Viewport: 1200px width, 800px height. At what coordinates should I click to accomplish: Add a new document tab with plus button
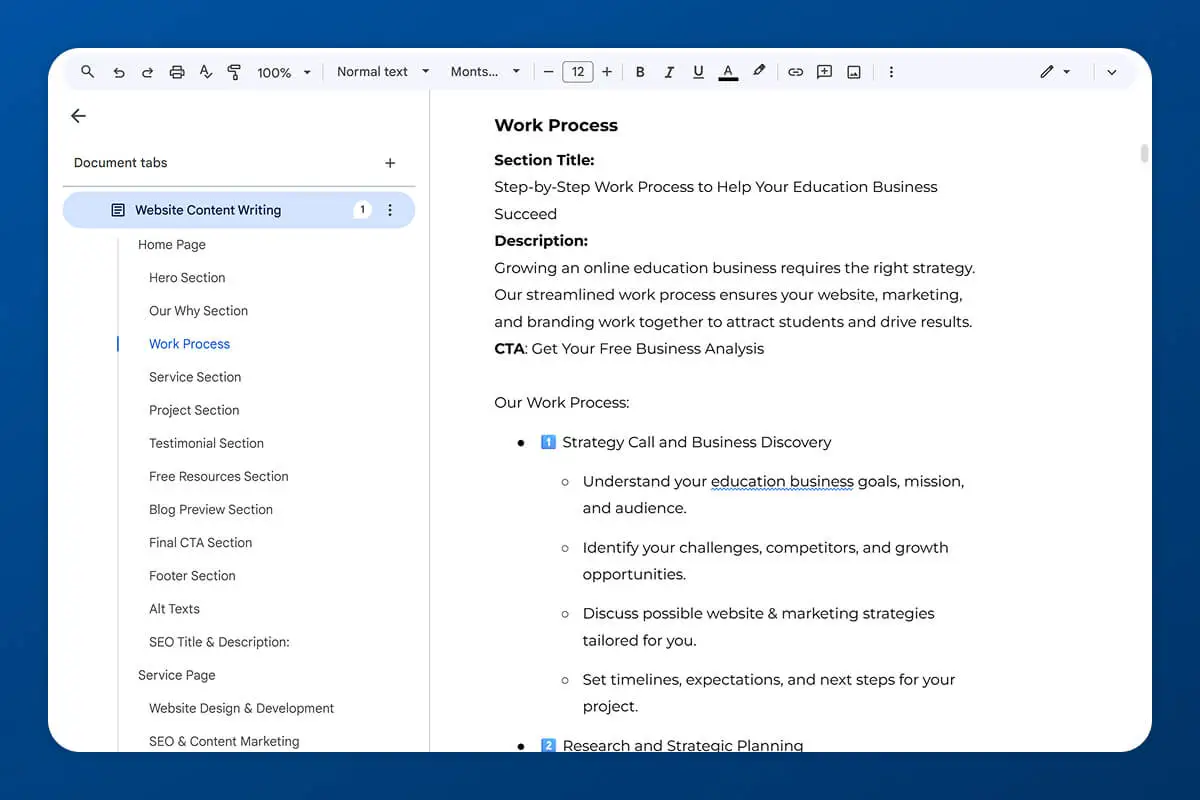coord(390,162)
